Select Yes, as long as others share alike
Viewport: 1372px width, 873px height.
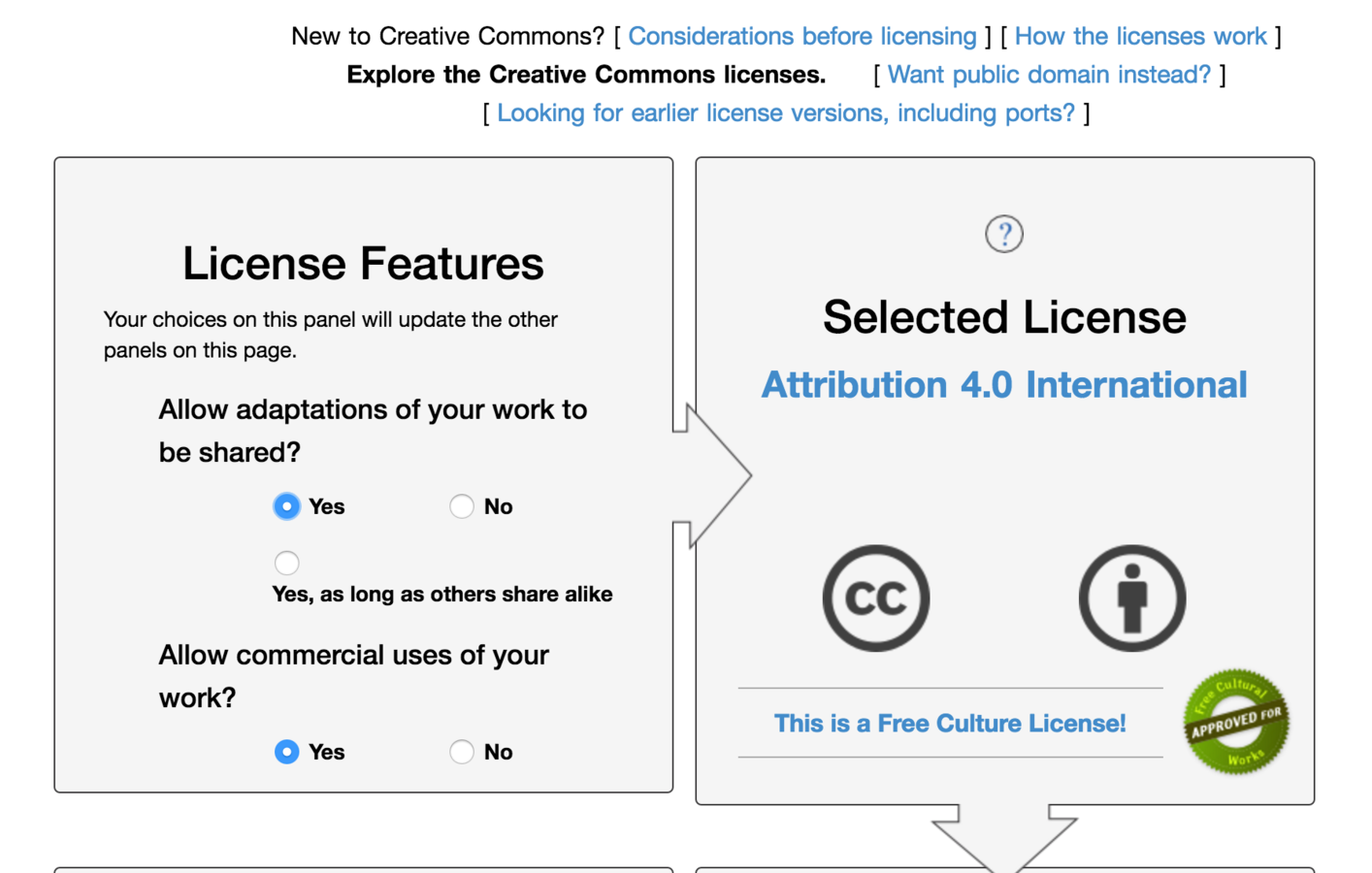tap(286, 563)
